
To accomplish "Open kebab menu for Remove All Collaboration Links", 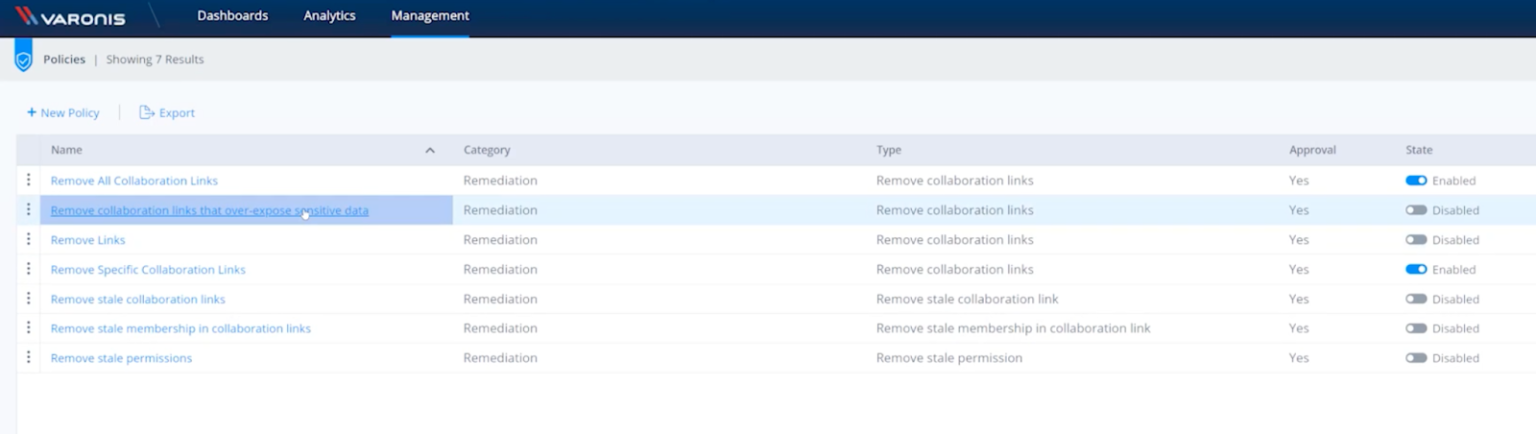I will (28, 180).
